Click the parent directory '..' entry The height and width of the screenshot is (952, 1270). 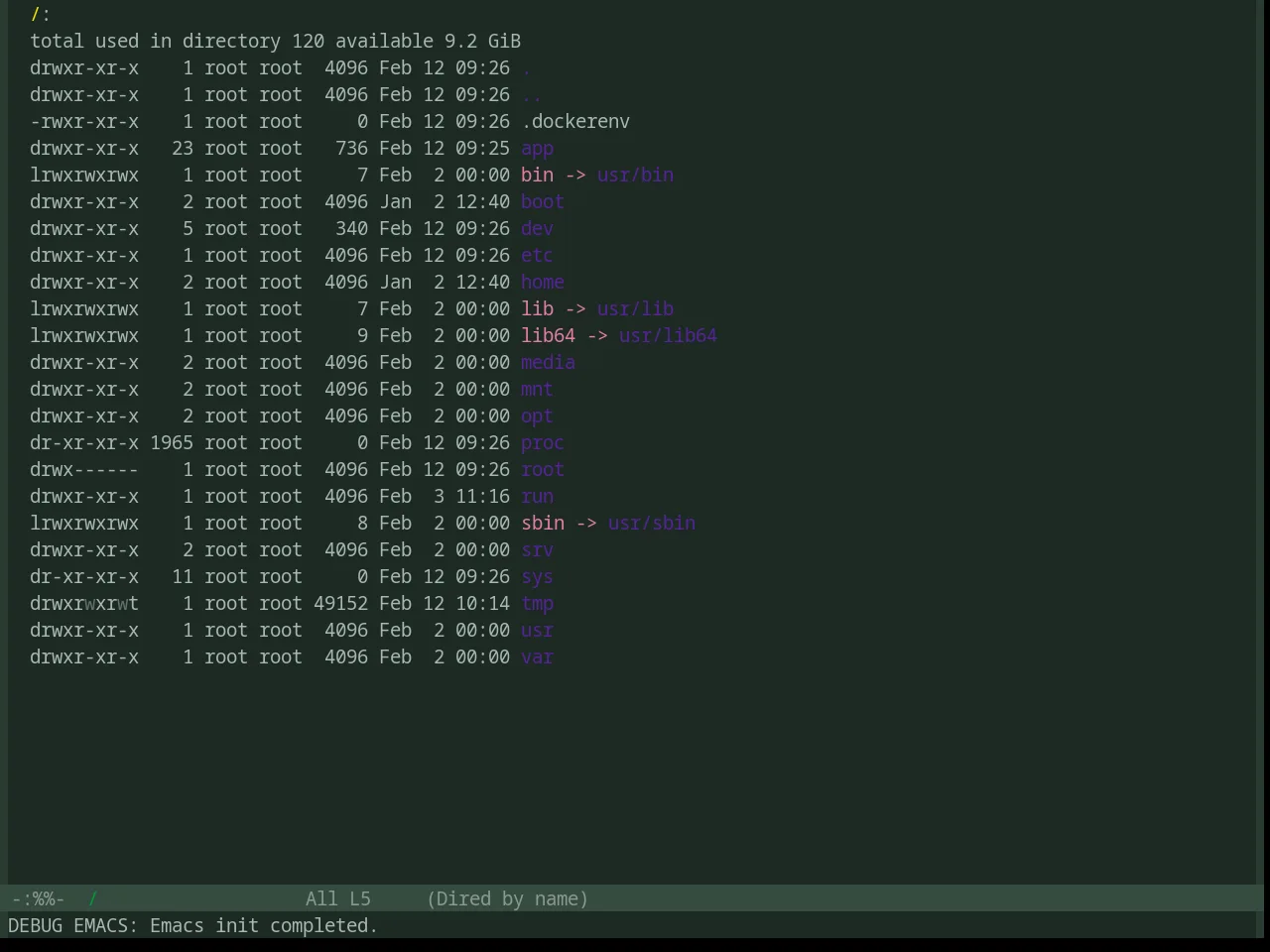(532, 95)
